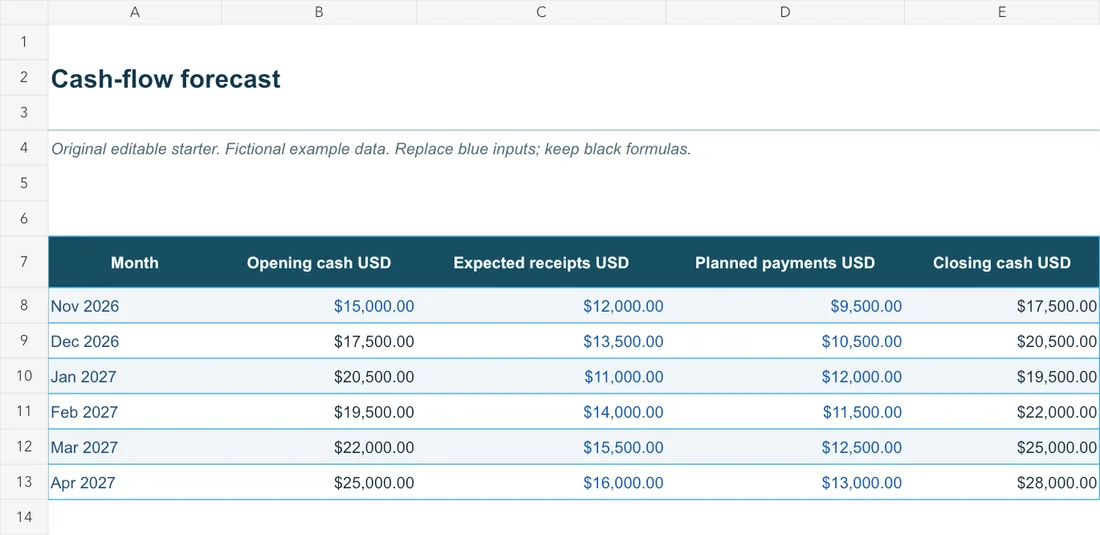Viewport: 1100px width, 535px height.
Task: Click Jan 2027 planned payments $12,000.00 cell
Action: 785,377
